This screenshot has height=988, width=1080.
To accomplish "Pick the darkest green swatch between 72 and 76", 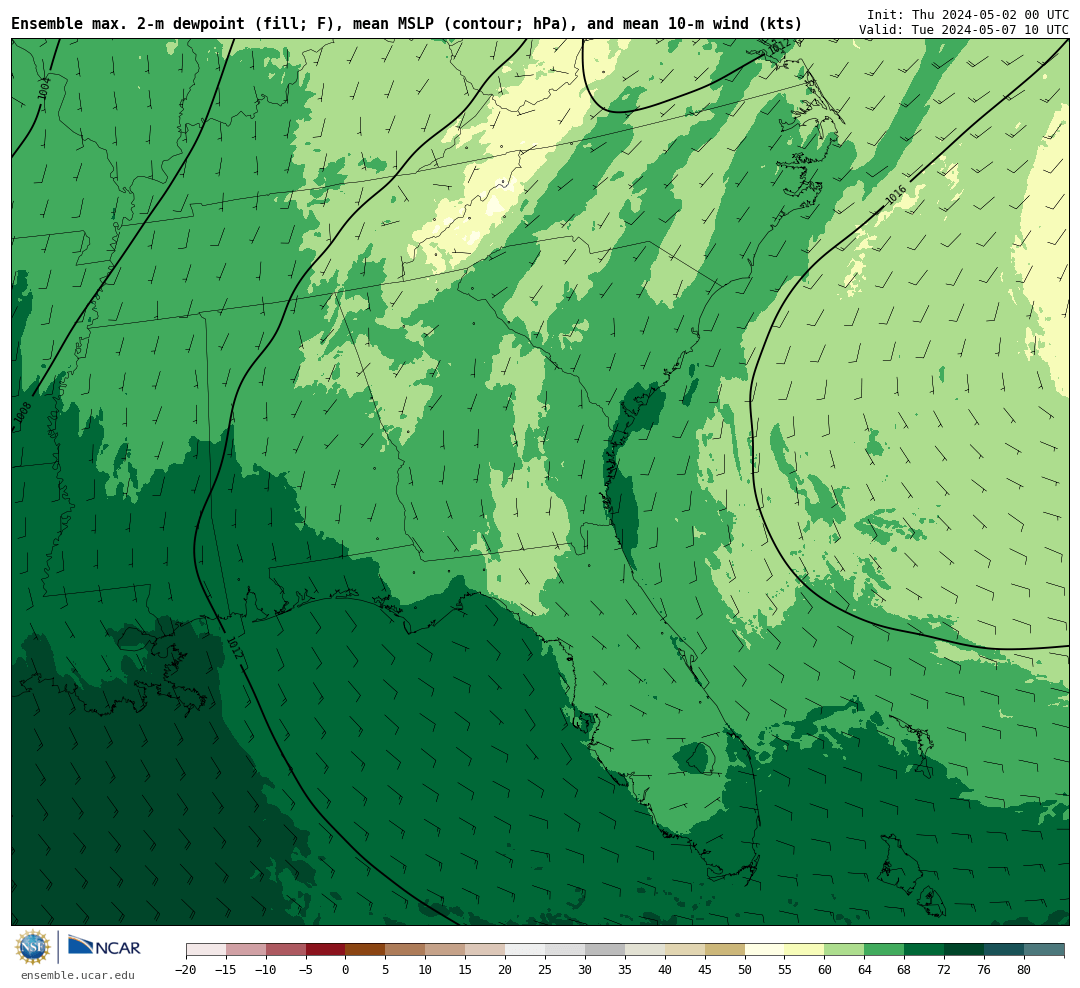I will [x=965, y=950].
